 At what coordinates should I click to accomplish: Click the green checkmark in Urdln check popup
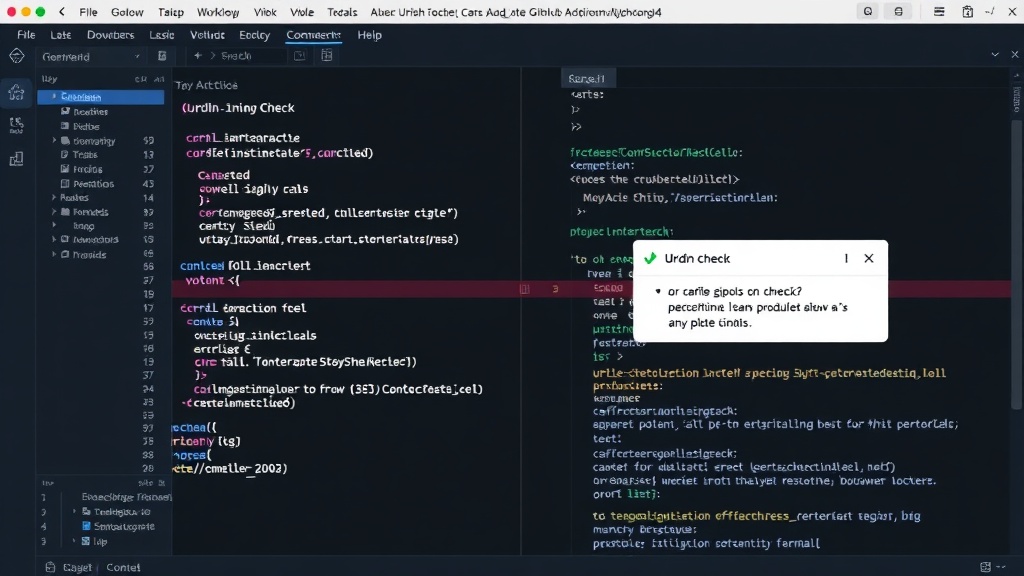point(650,258)
